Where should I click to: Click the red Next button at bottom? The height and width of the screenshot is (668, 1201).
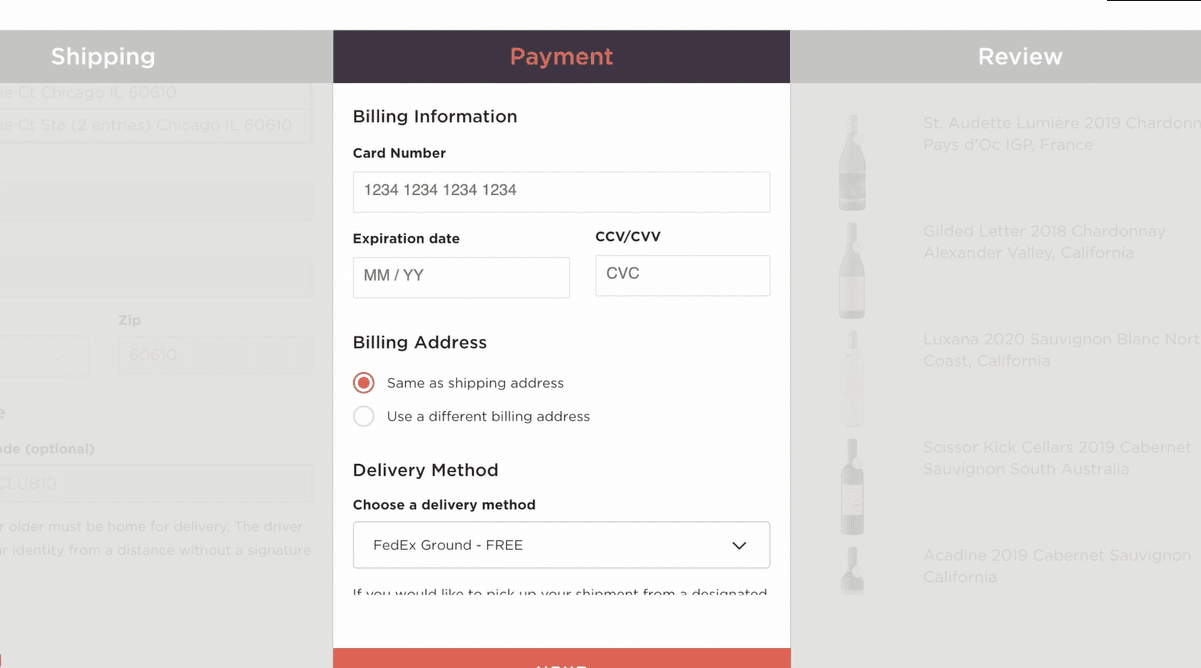[x=561, y=658]
